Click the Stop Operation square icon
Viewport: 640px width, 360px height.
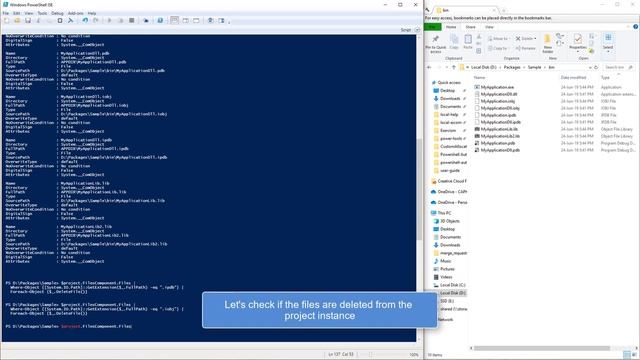(x=131, y=20)
